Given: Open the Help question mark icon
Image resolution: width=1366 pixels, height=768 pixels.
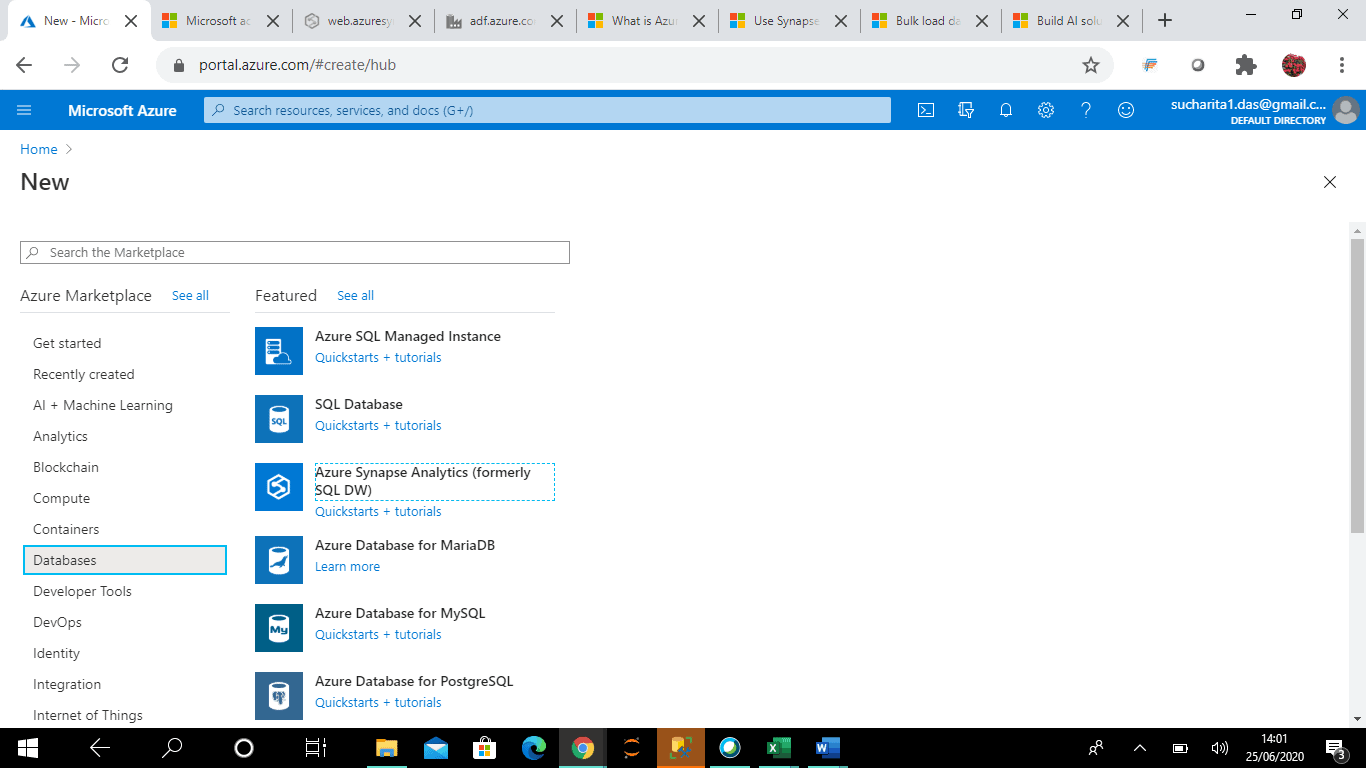Looking at the screenshot, I should [x=1086, y=110].
